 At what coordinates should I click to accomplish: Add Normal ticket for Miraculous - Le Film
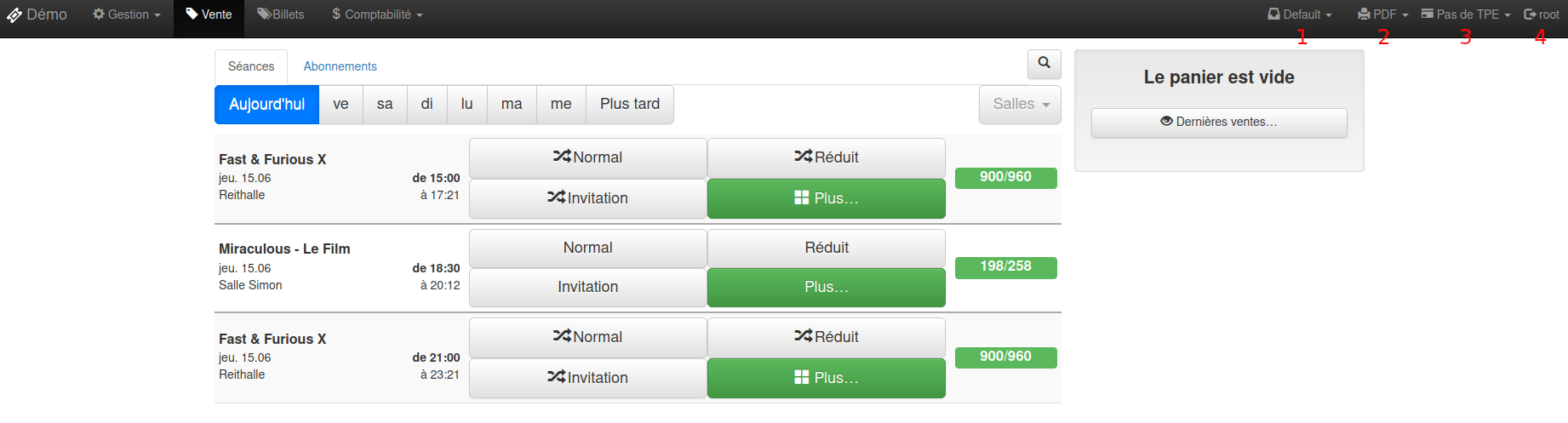click(587, 248)
